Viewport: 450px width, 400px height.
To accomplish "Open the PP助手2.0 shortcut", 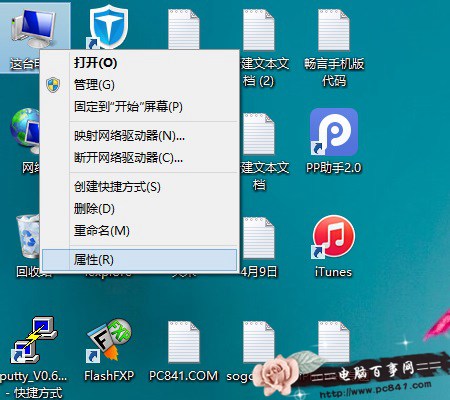I will [x=334, y=132].
